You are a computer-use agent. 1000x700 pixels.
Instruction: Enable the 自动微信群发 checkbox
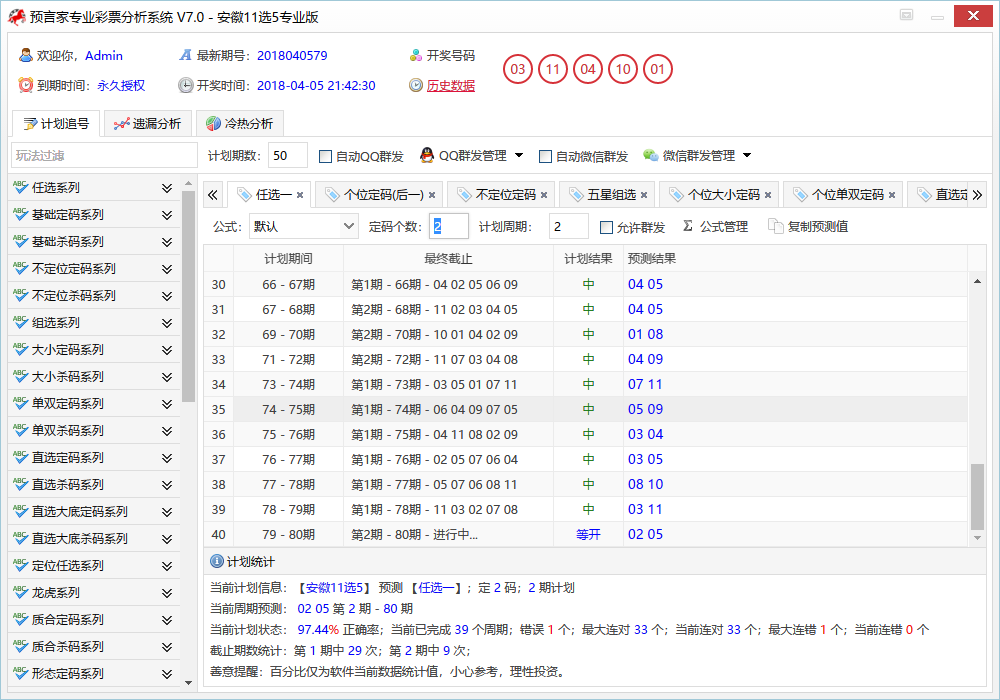[545, 156]
